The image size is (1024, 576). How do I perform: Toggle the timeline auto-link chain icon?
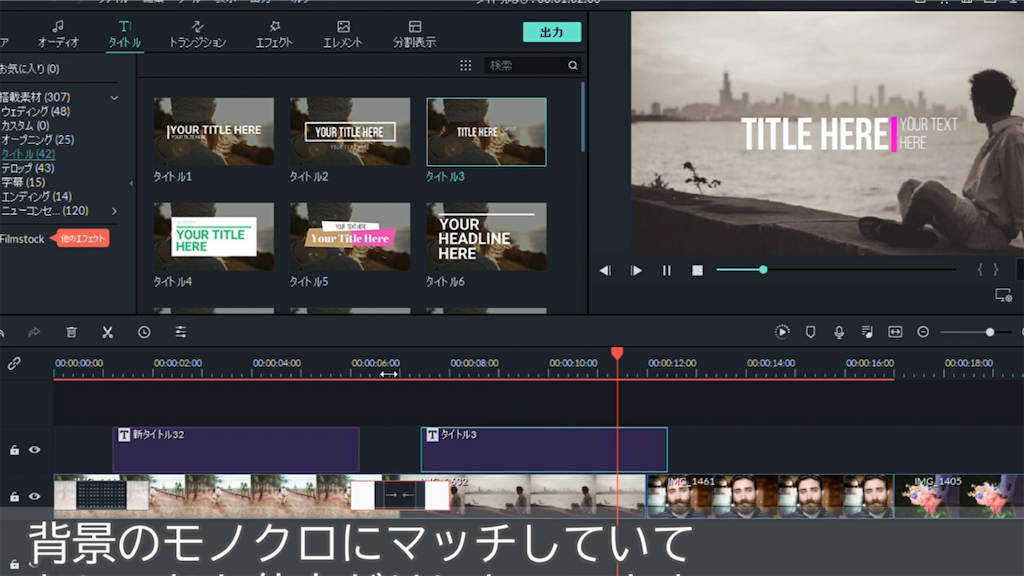14,364
